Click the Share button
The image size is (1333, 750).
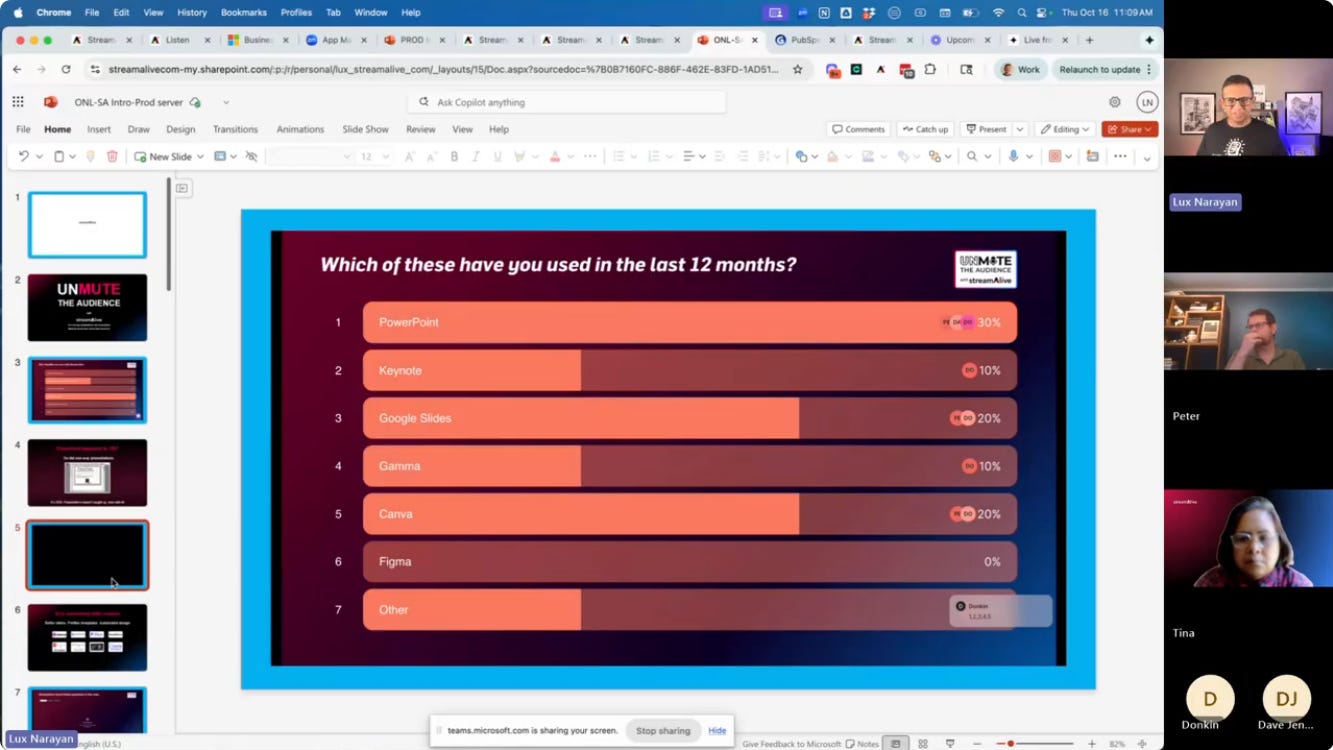(1130, 129)
